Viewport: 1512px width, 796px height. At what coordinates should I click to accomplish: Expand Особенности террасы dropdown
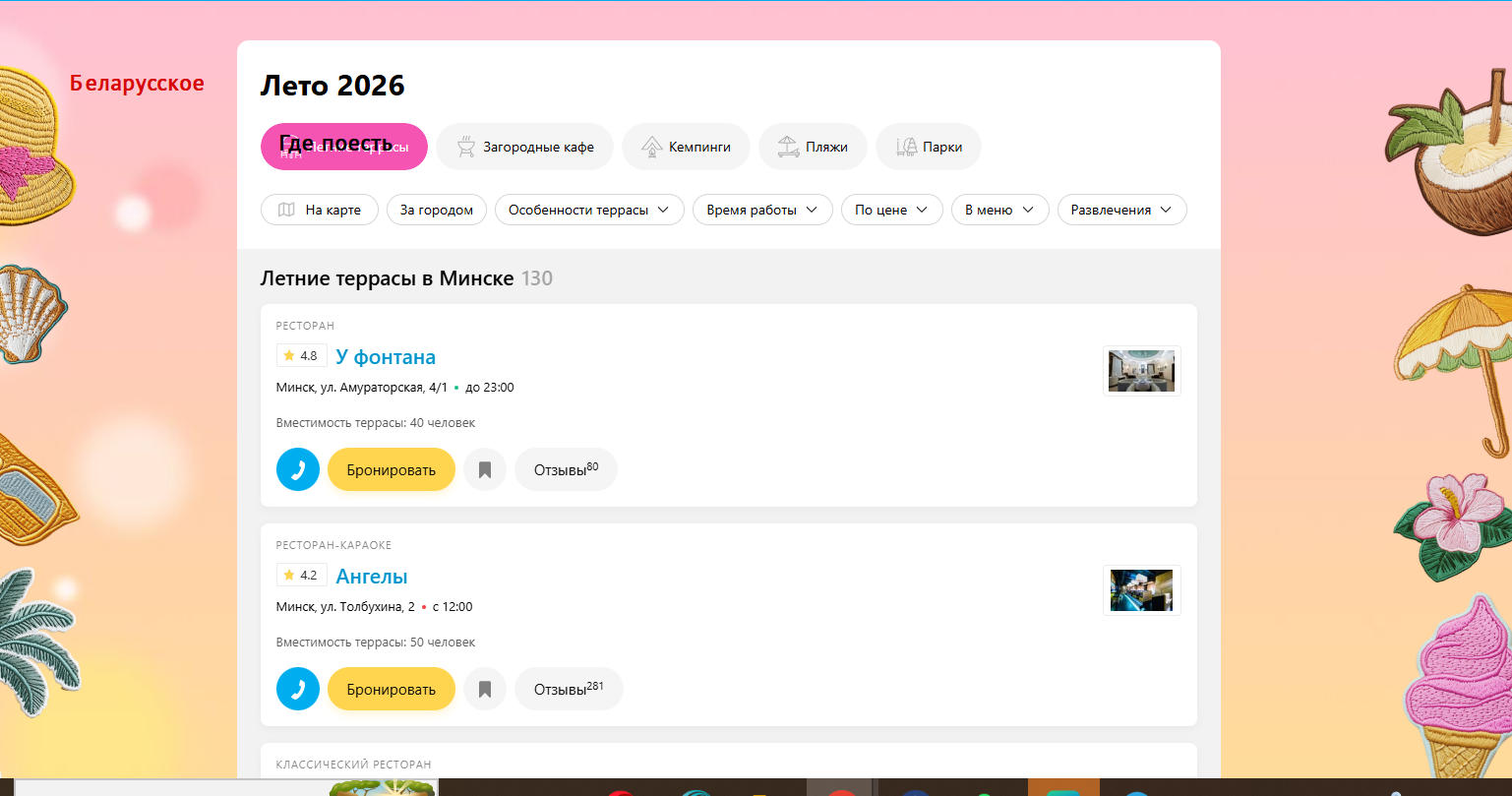589,210
